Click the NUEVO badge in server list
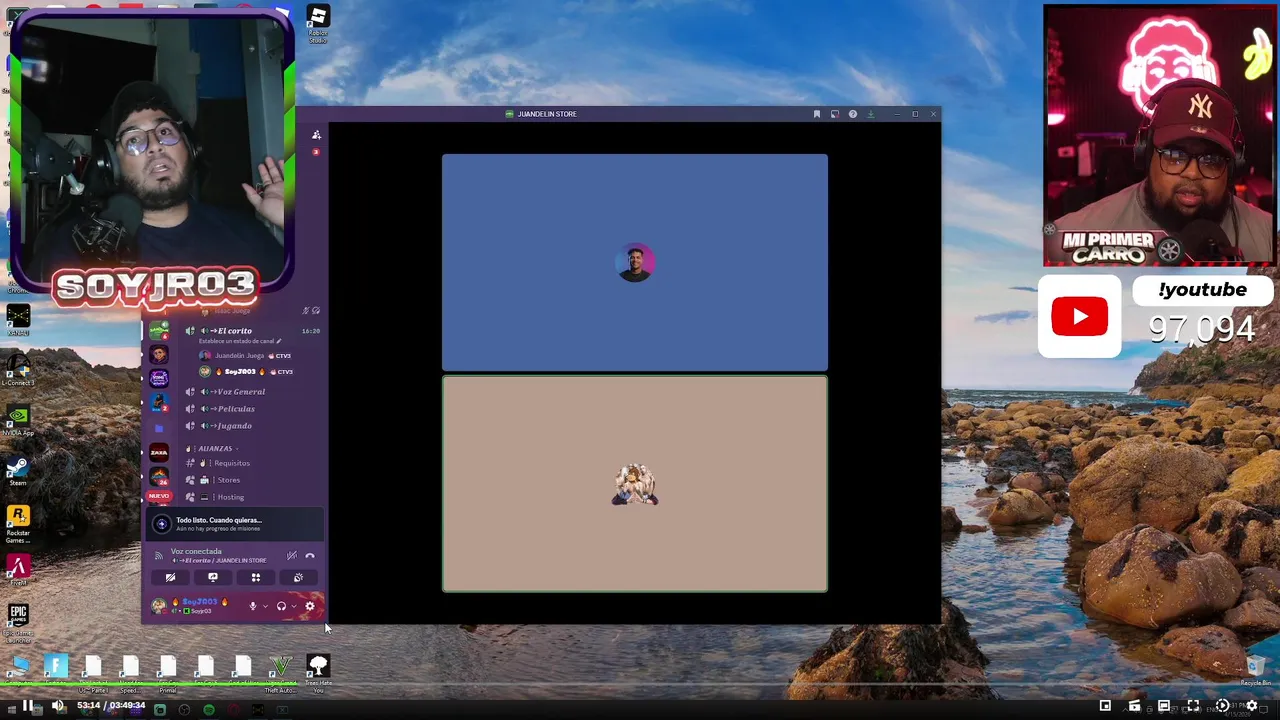 pos(159,496)
